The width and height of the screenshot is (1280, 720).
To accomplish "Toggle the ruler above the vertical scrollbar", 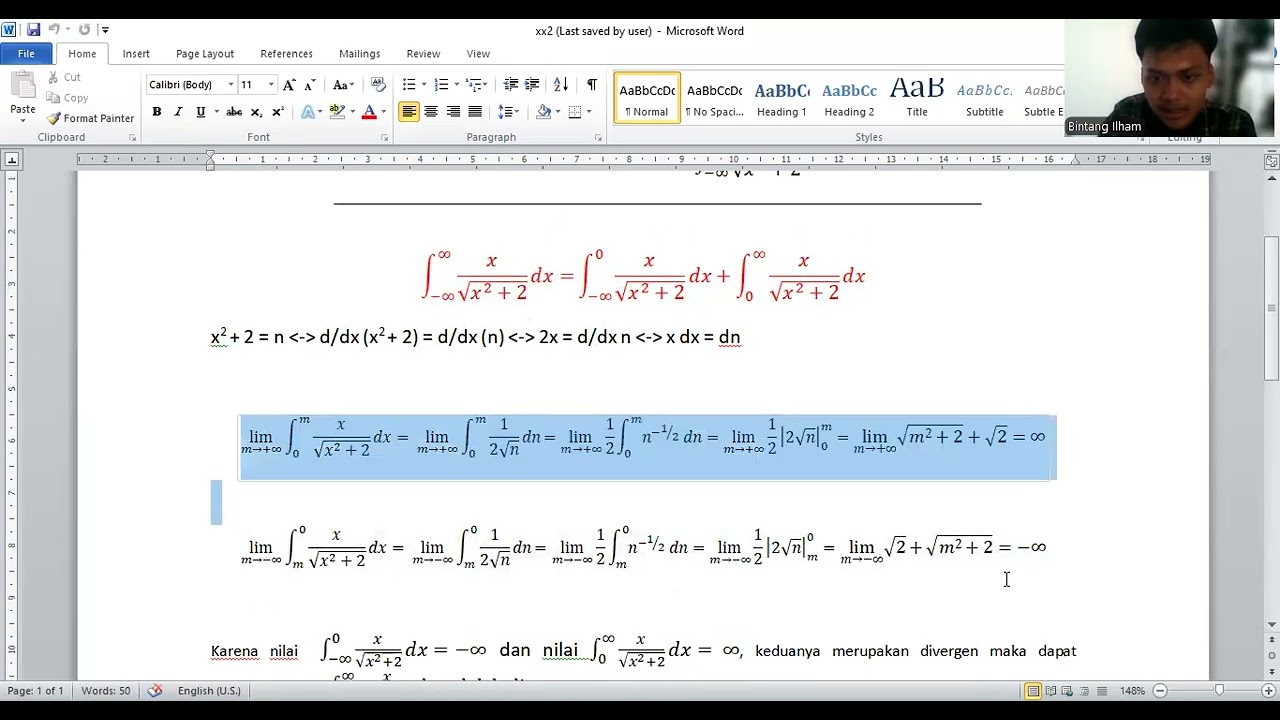I will (x=1271, y=160).
